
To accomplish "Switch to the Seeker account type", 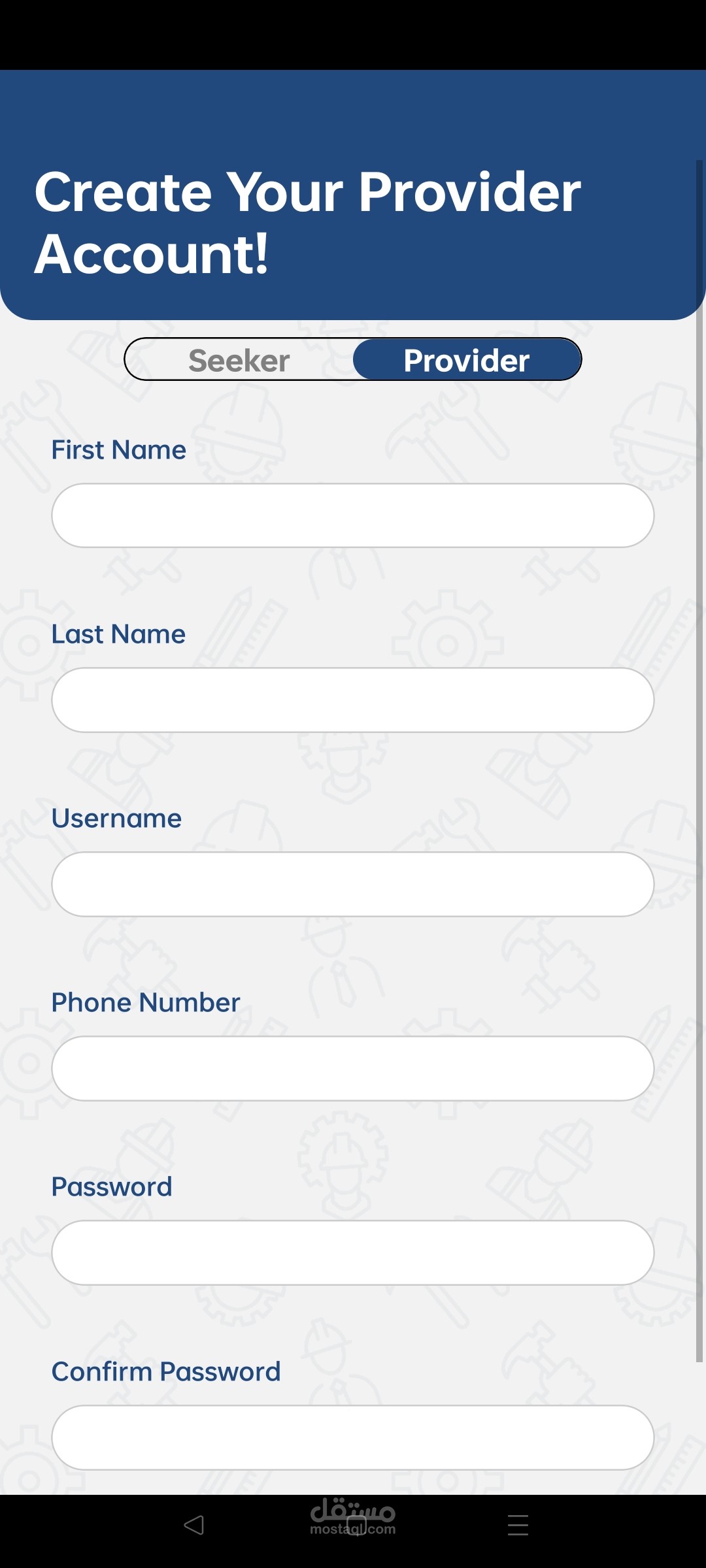I will [239, 360].
